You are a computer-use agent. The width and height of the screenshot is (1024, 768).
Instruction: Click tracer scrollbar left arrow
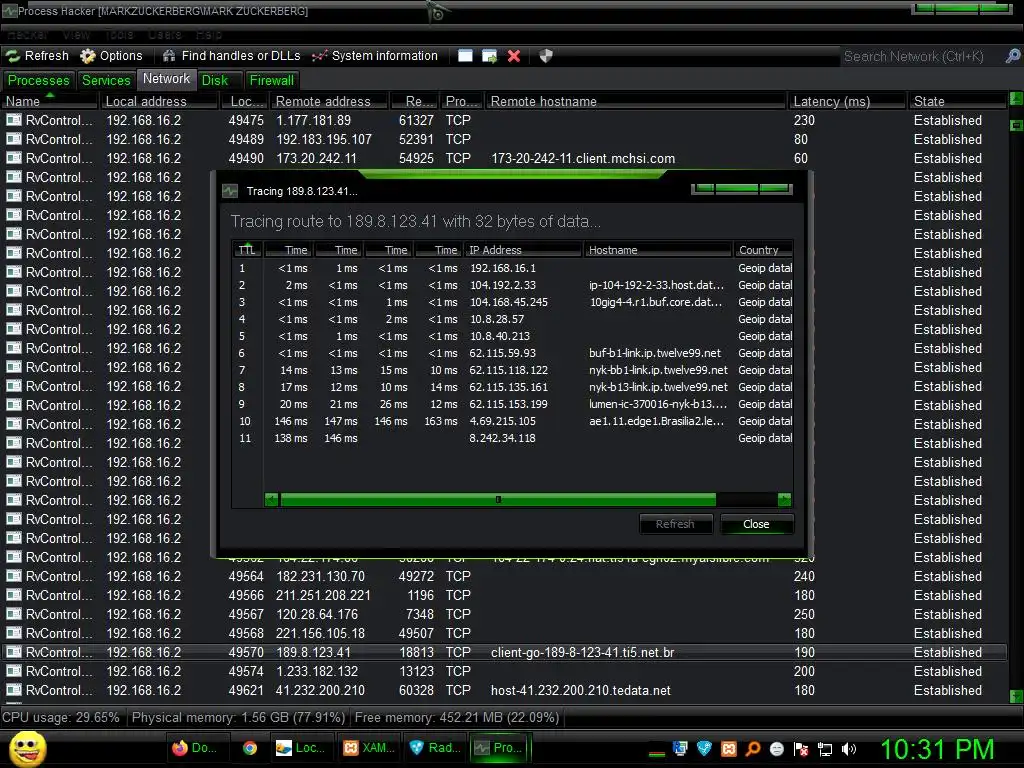tap(272, 500)
